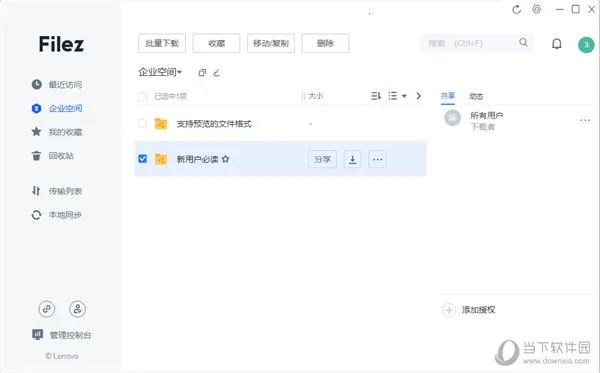Click the Filez logo

(61, 44)
